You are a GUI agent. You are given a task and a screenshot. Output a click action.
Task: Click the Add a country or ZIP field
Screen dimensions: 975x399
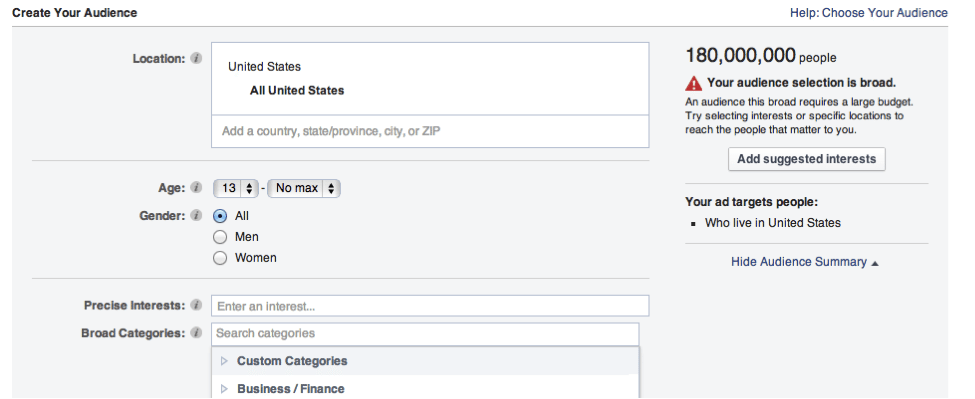(430, 131)
